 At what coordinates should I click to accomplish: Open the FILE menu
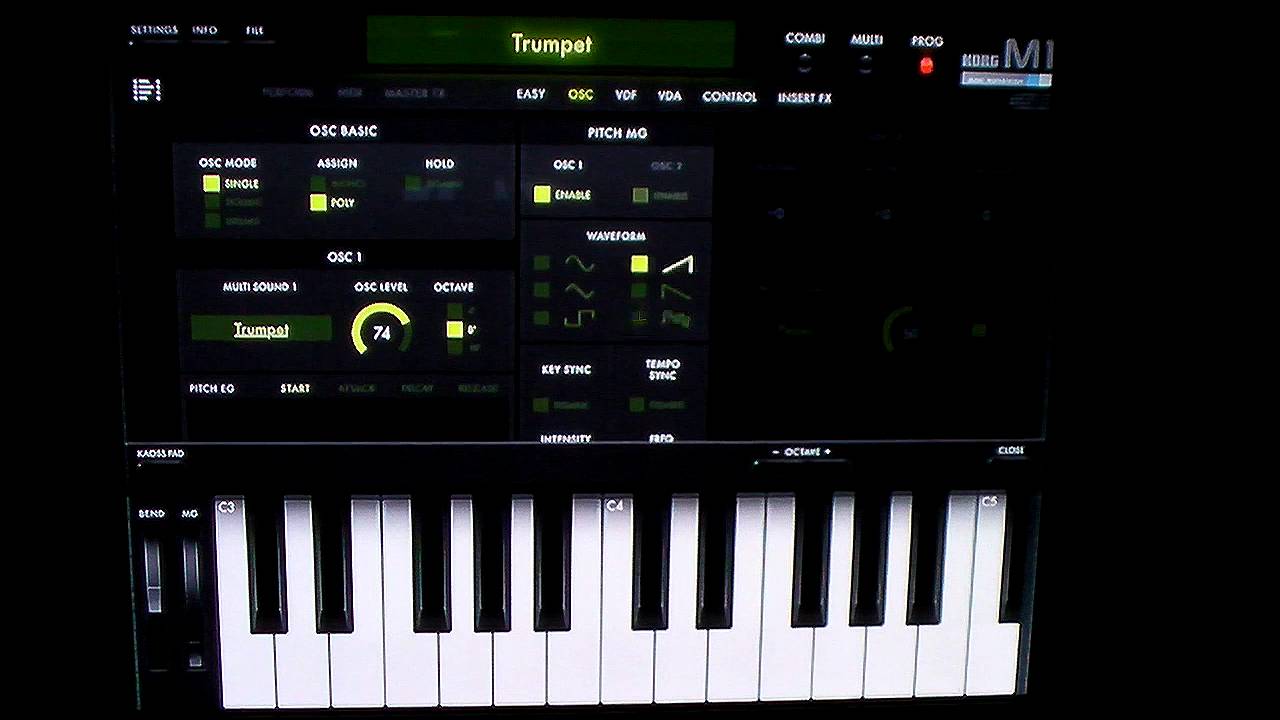pyautogui.click(x=255, y=30)
